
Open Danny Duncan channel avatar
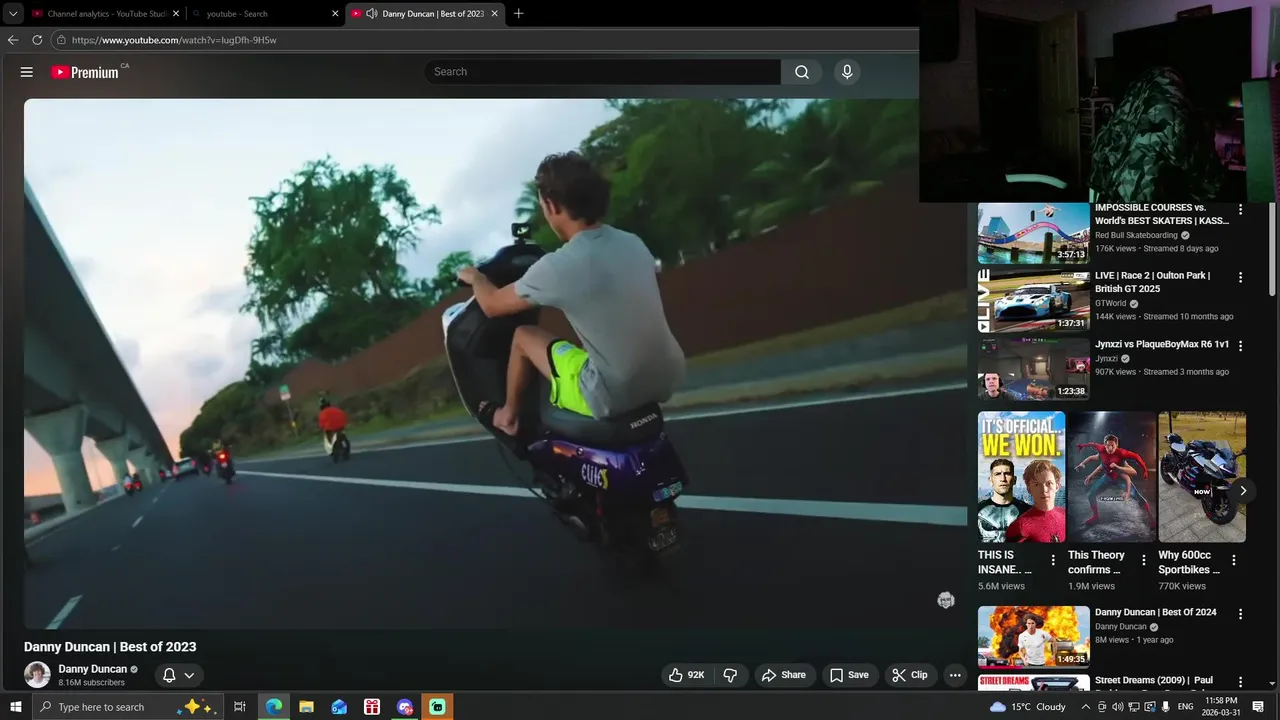point(37,675)
